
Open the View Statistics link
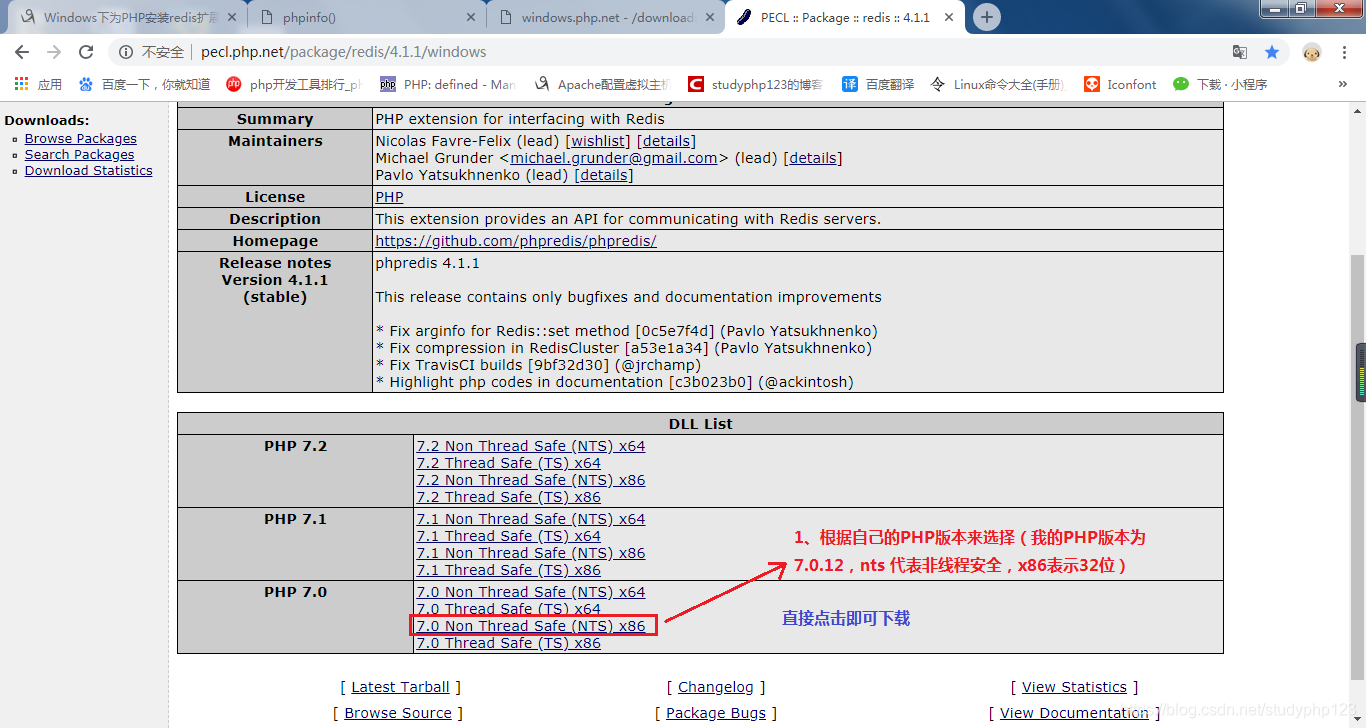tap(1074, 687)
